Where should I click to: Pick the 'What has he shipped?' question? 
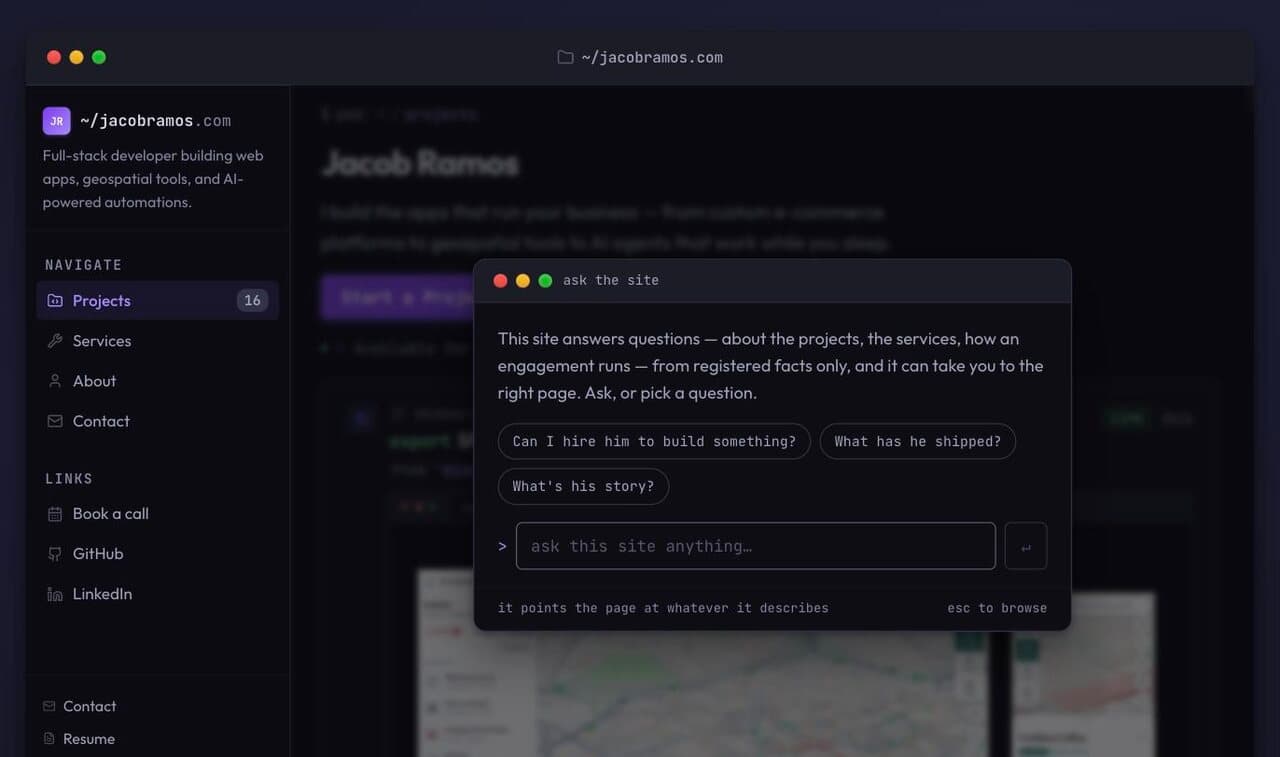point(917,441)
